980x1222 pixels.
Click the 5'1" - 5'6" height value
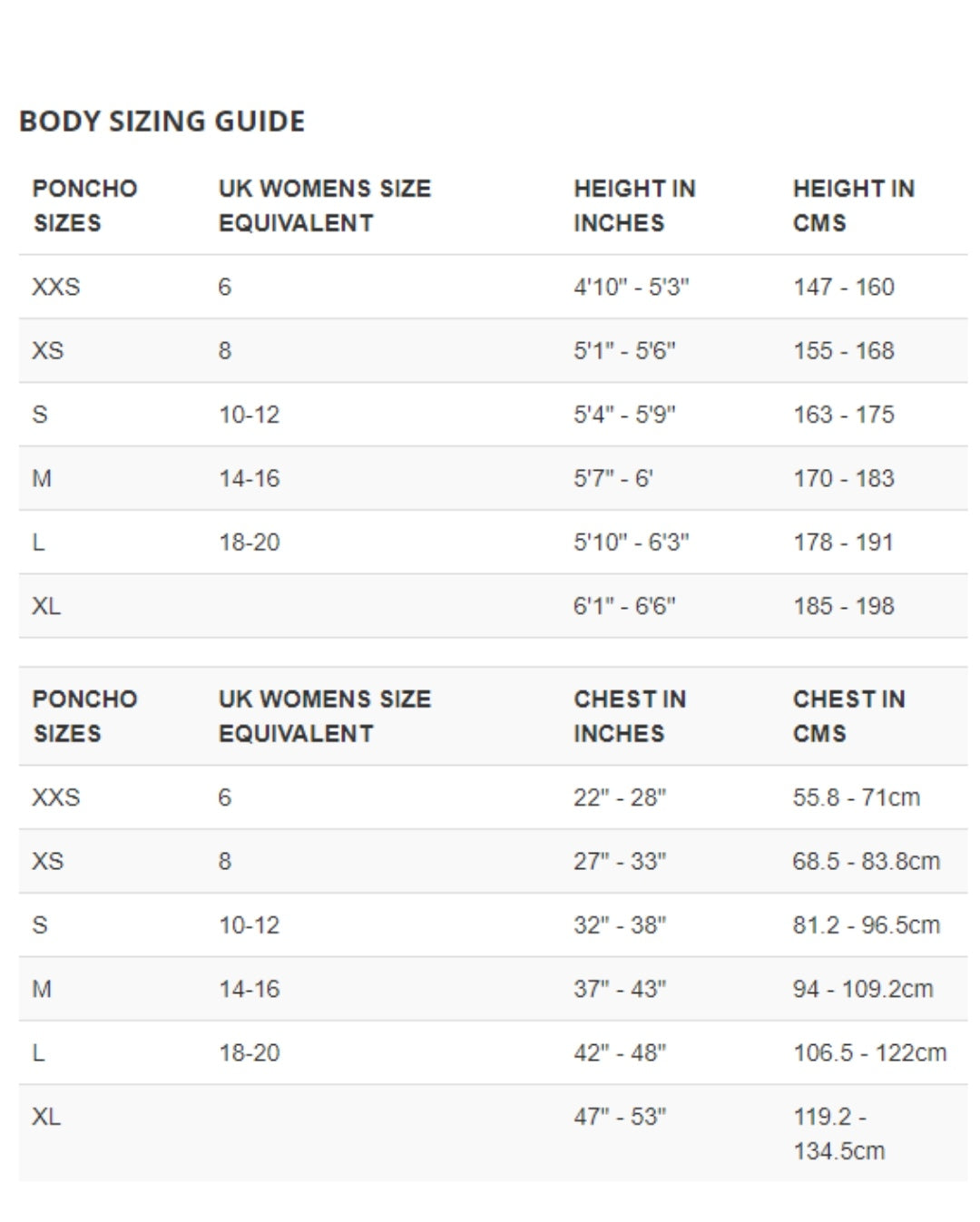click(x=624, y=351)
